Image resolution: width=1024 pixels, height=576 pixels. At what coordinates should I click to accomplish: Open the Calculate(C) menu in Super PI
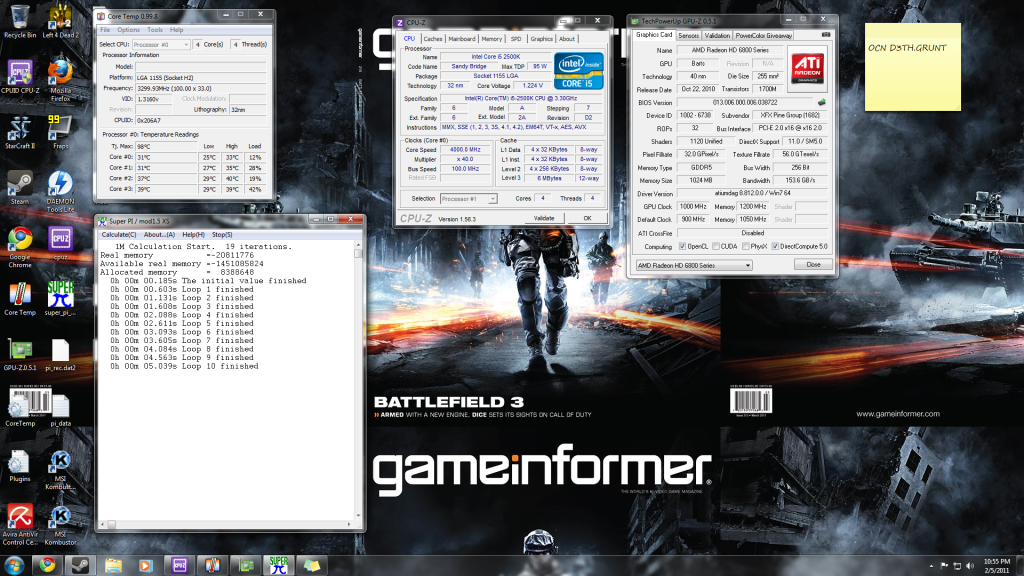(x=119, y=234)
